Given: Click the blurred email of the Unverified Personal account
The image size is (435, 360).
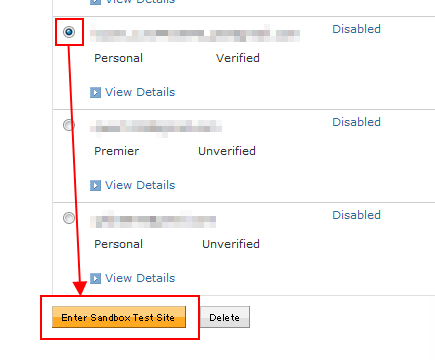Looking at the screenshot, I should coord(153,220).
